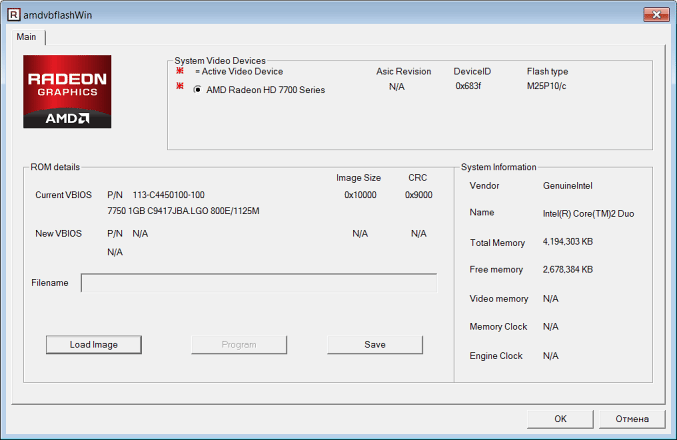Click the Engine Clock label
The height and width of the screenshot is (440, 677).
click(496, 356)
